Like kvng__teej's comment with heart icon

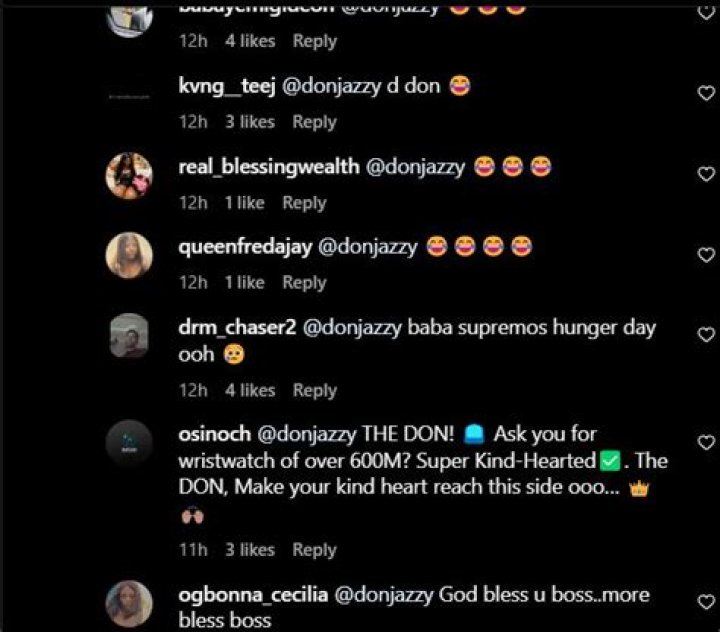point(706,92)
